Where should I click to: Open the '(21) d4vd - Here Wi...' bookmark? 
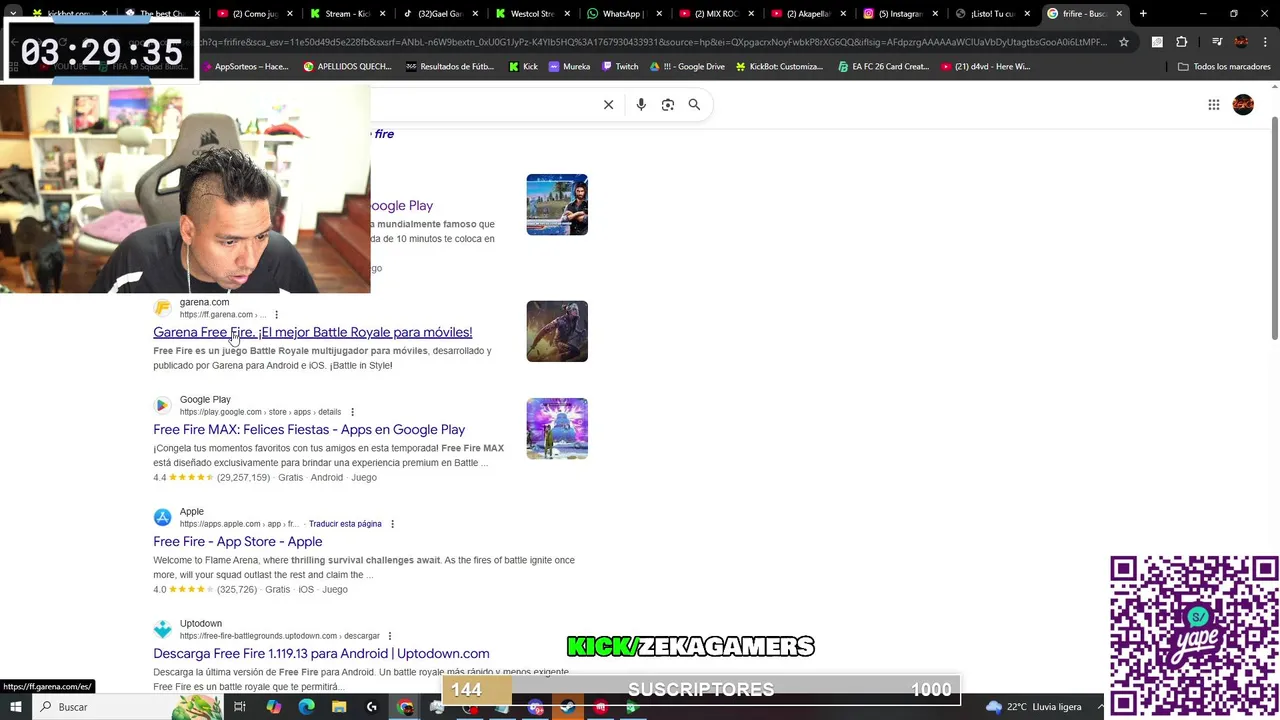984,66
